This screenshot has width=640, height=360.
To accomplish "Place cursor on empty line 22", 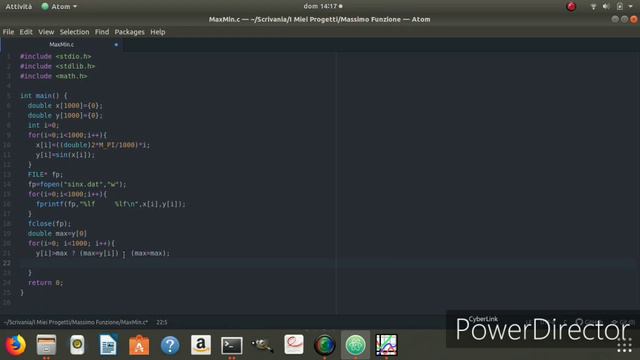I will (x=327, y=263).
